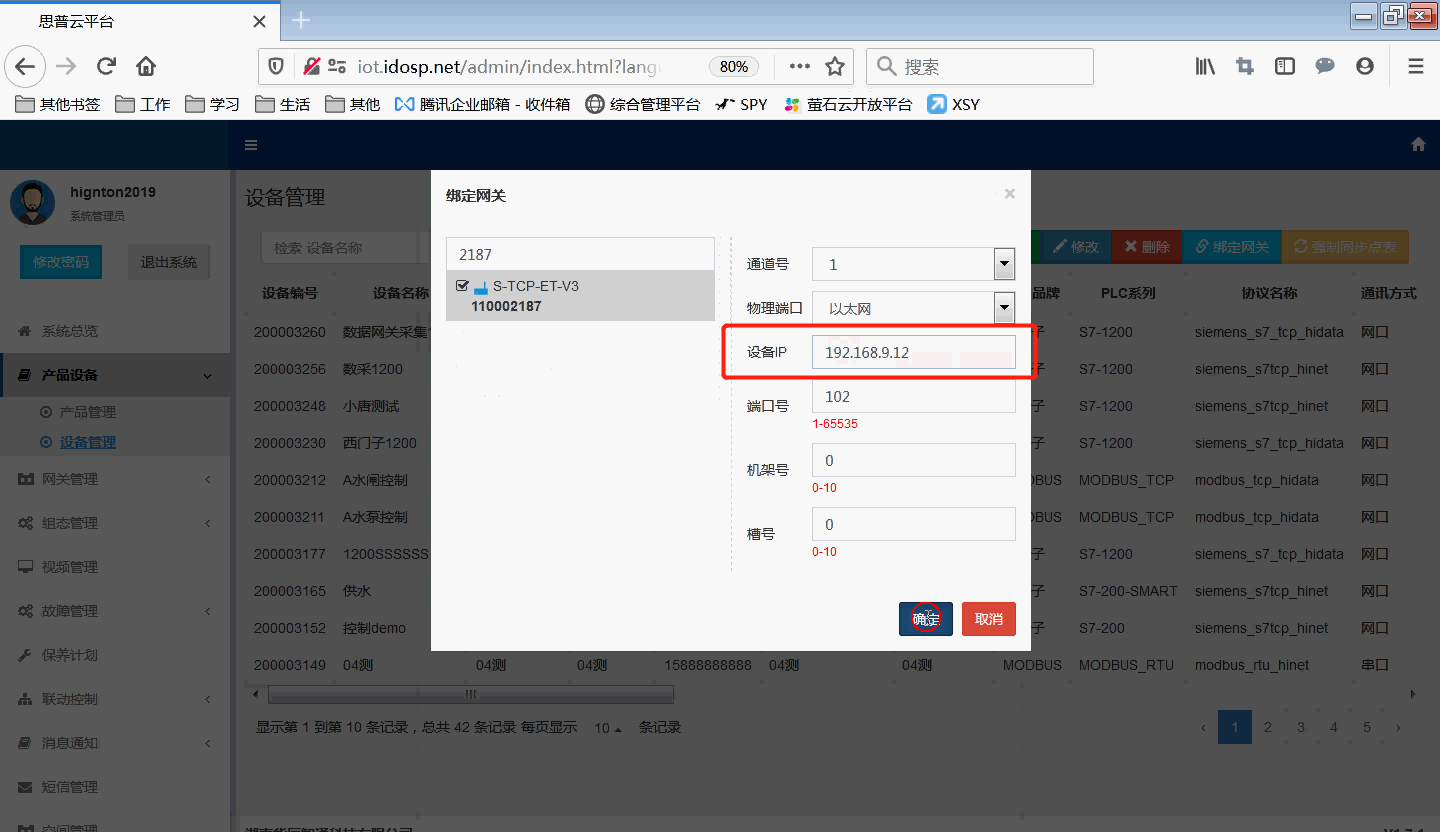Open the Firefox account icon
Screen dimensions: 1440x832
click(x=1364, y=66)
